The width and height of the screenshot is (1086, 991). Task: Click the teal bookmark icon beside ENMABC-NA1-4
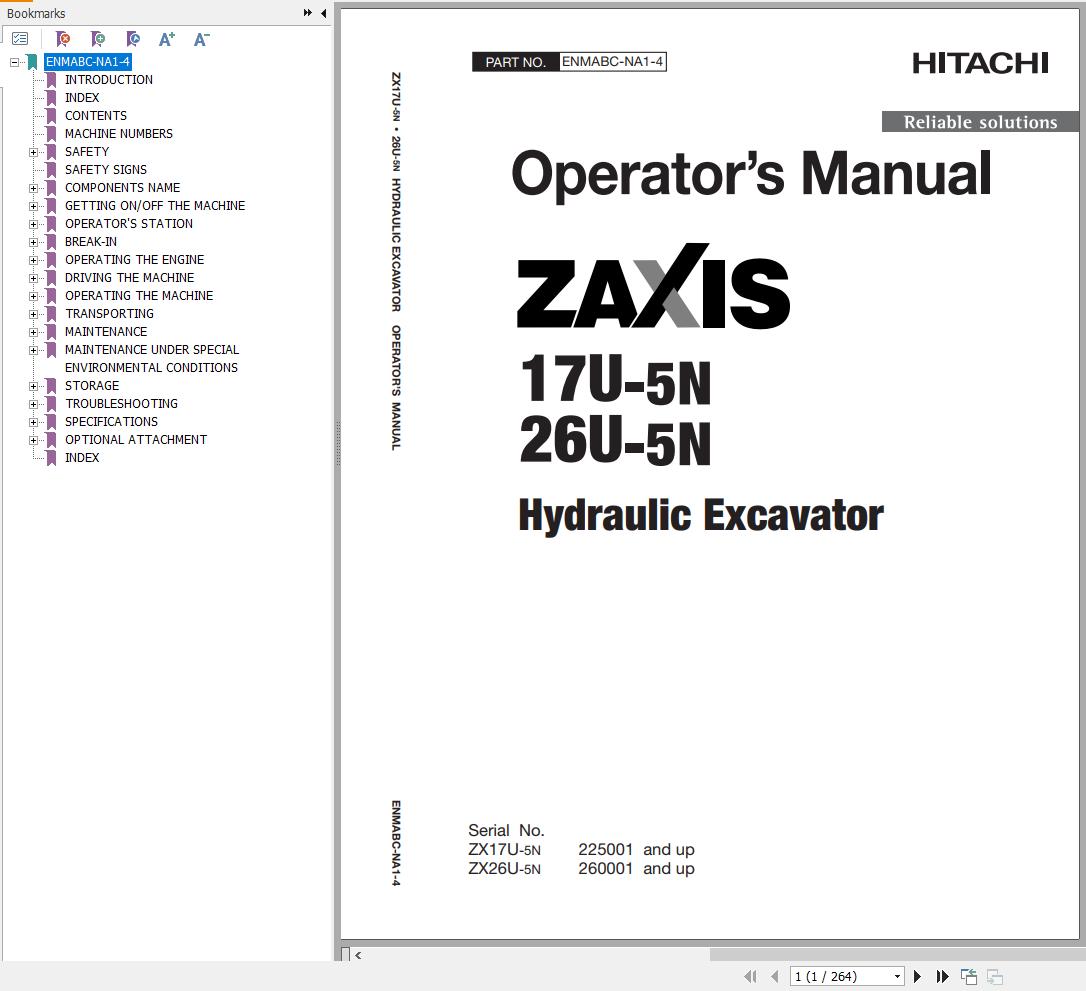click(x=32, y=62)
